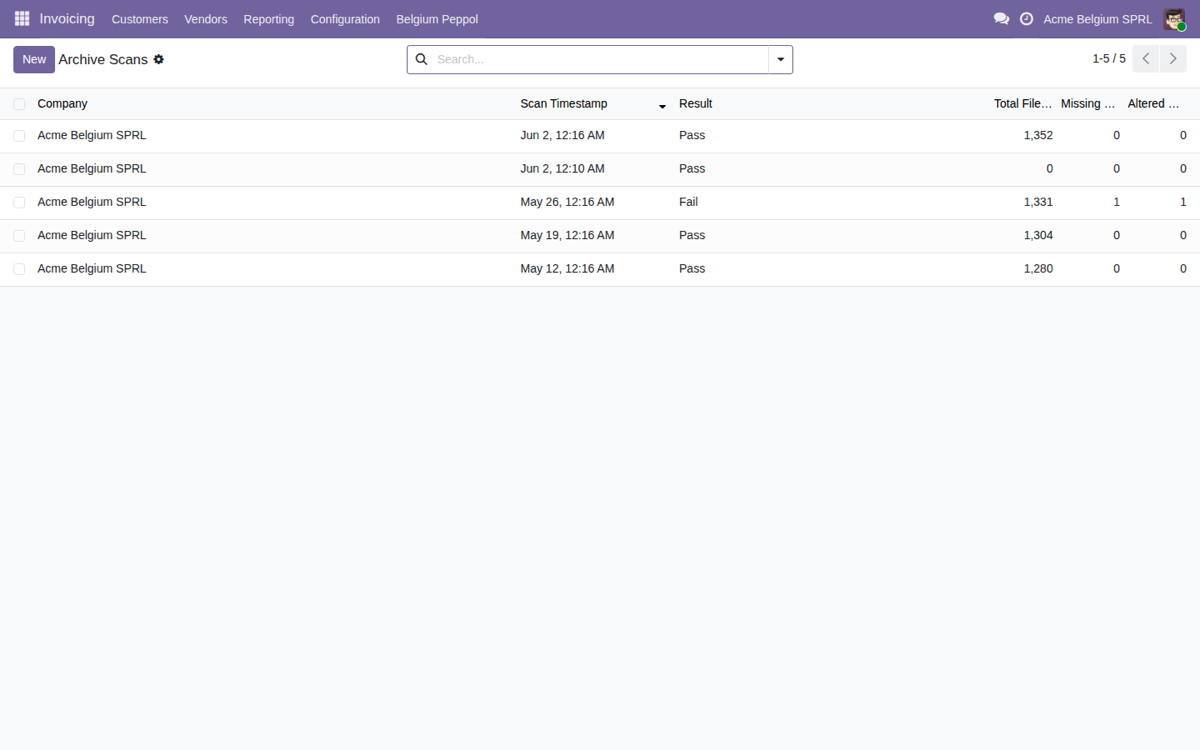Focus the Search input field
This screenshot has height=750, width=1200.
coord(600,60)
